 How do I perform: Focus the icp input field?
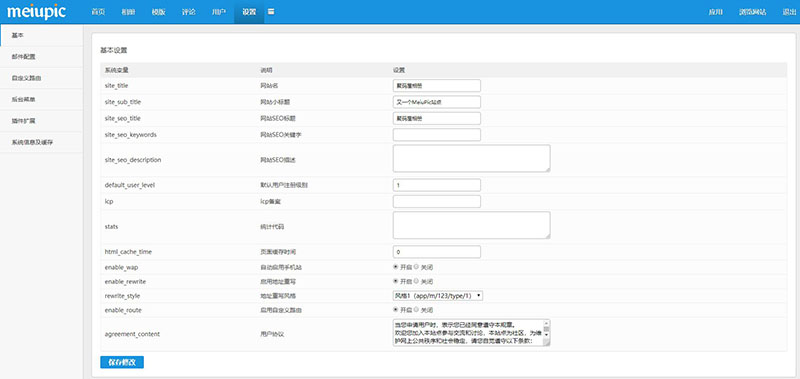[437, 201]
